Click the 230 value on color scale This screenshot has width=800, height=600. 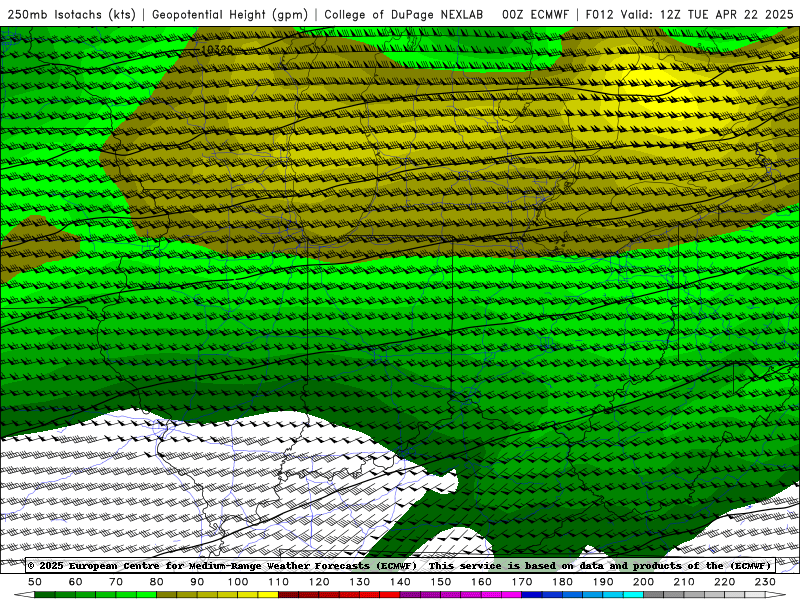(x=765, y=582)
